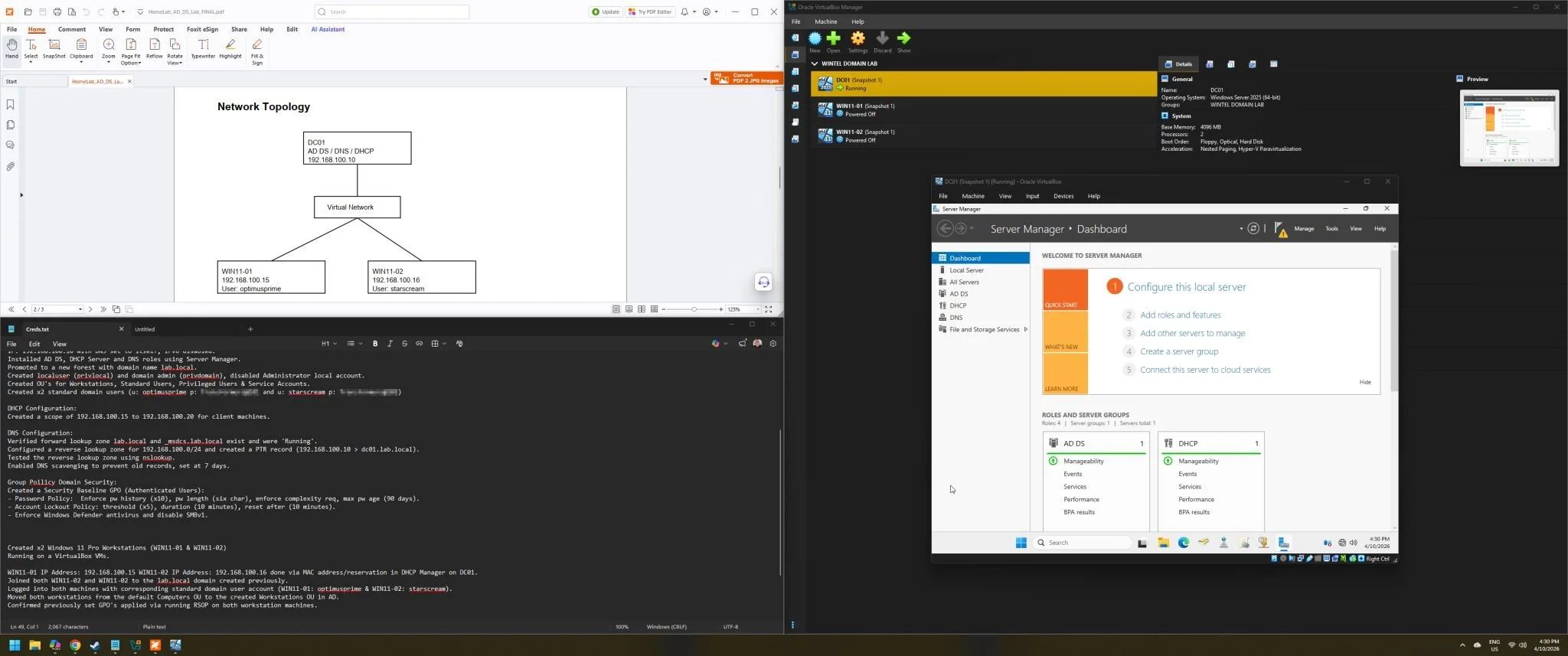This screenshot has width=1568, height=656.
Task: Click Show arrow in VirtualBox toolbar
Action: coord(903,42)
